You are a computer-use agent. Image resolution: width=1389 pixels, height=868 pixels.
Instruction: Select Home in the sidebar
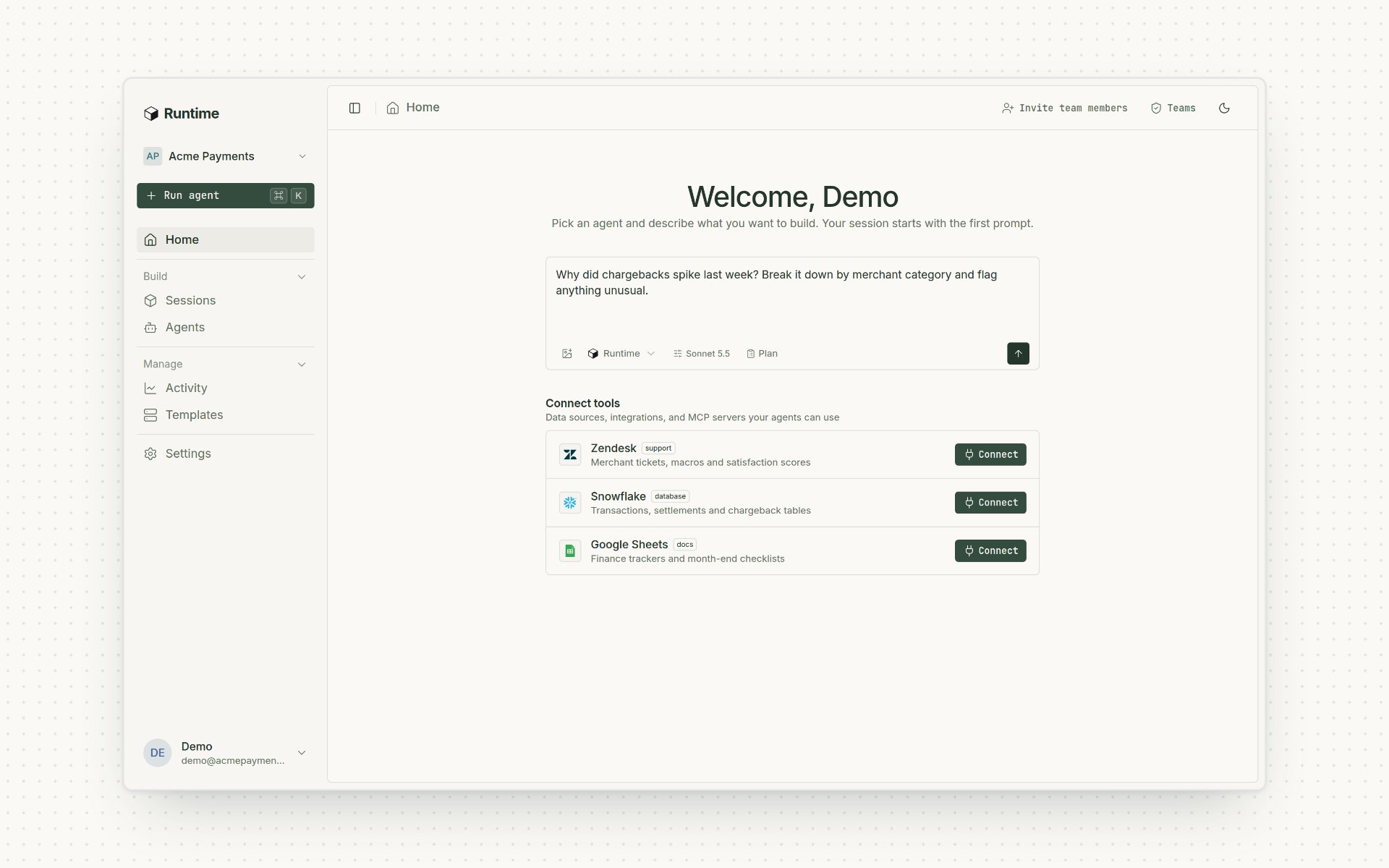point(226,239)
